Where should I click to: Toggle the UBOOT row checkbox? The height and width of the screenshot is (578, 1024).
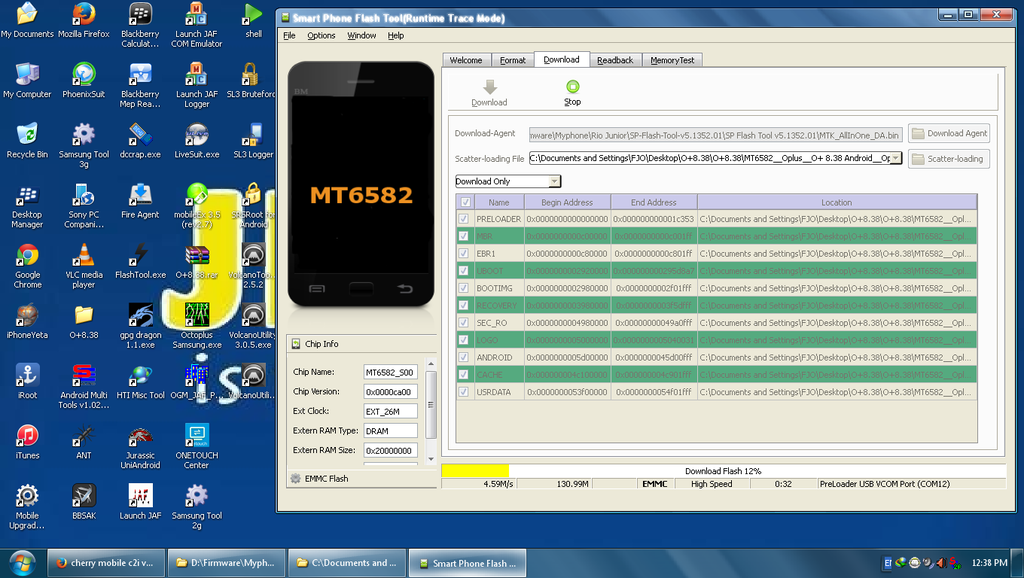[x=464, y=271]
